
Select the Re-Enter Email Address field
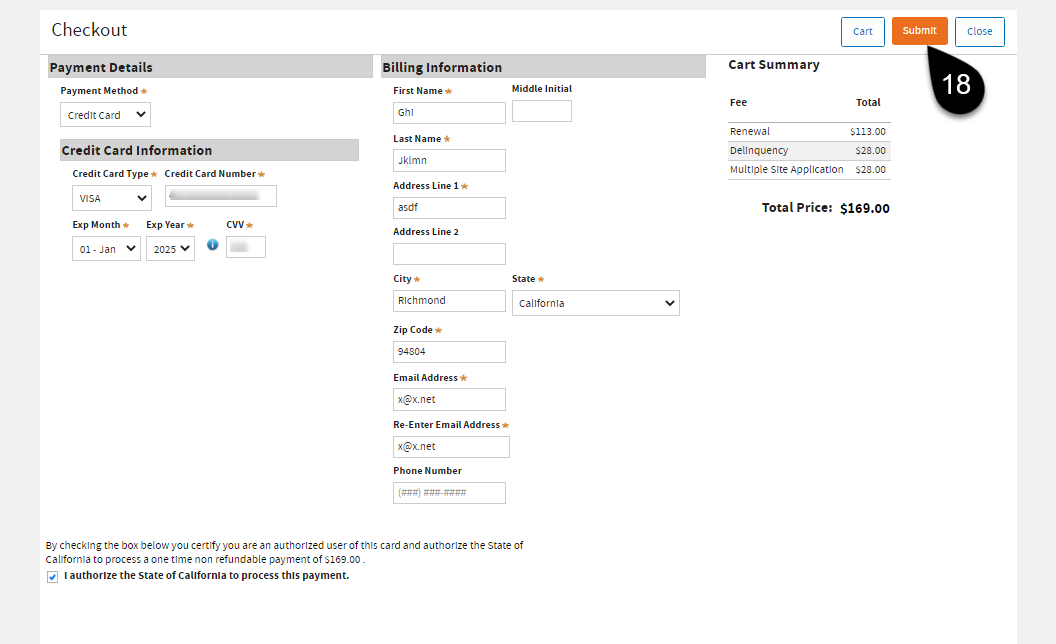[449, 446]
